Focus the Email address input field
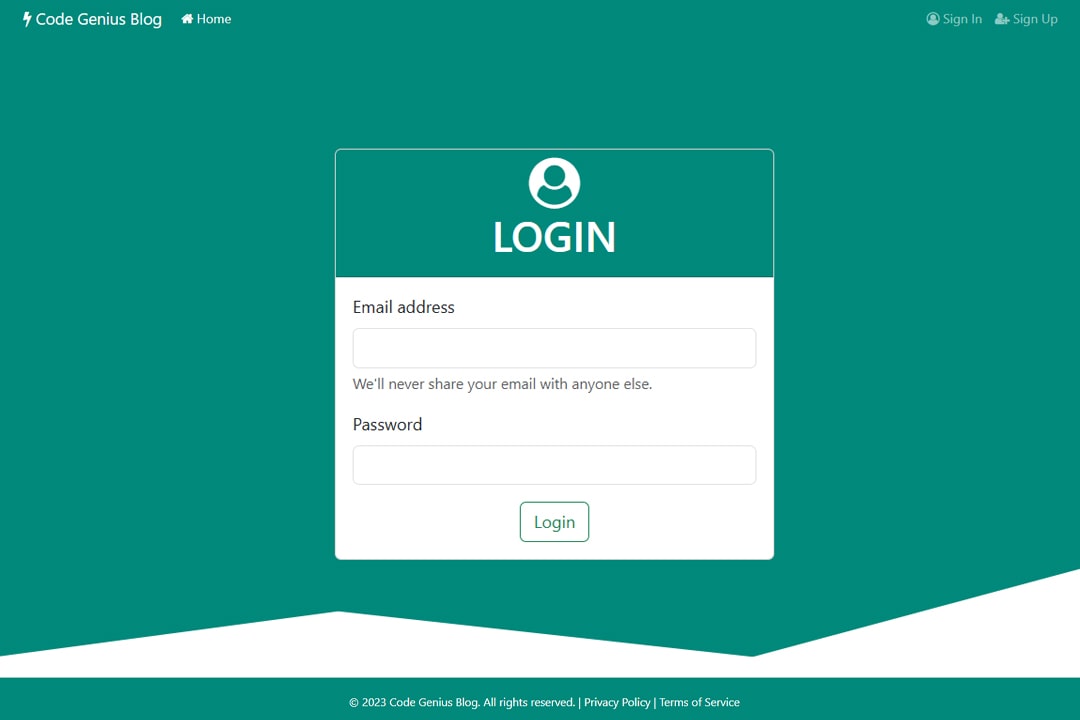 554,348
